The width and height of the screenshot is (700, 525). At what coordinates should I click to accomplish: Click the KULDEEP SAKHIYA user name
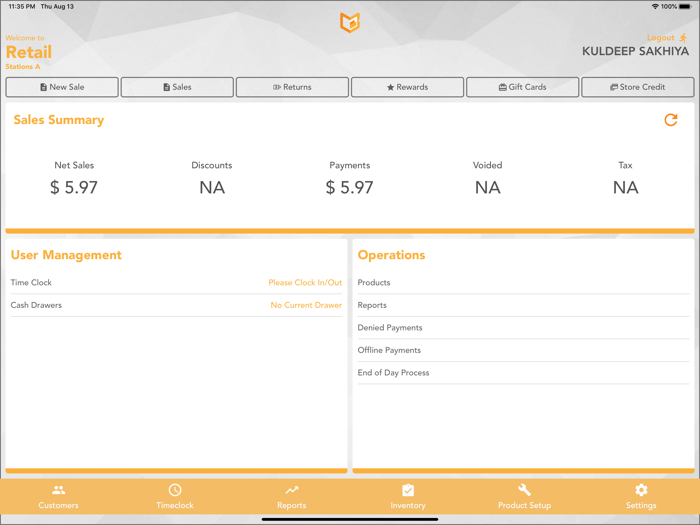click(x=635, y=51)
